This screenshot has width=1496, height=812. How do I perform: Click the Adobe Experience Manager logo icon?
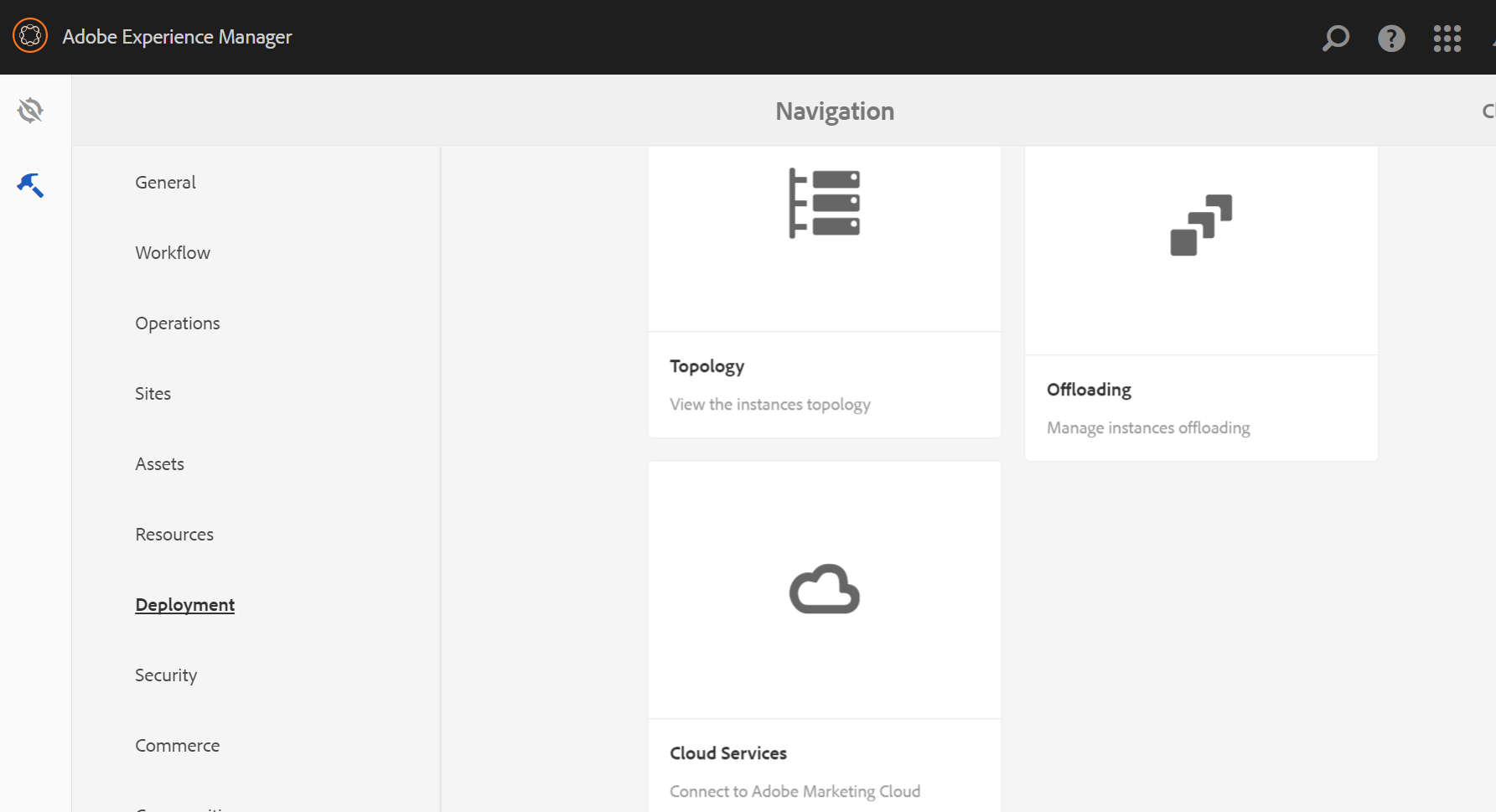point(30,35)
